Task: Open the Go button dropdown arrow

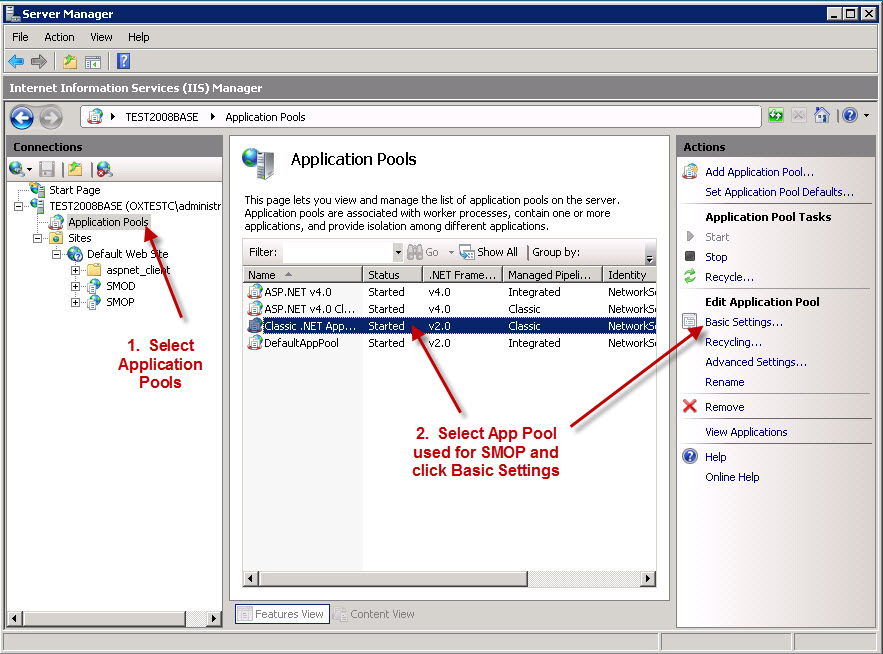Action: coord(451,252)
